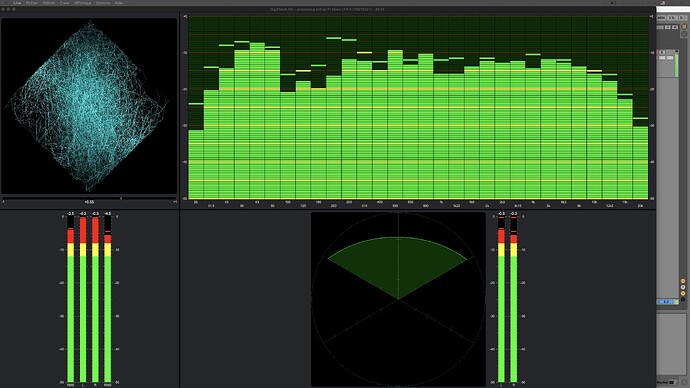Click the white circle show/hide button
This screenshot has width=690, height=388.
[x=683, y=287]
